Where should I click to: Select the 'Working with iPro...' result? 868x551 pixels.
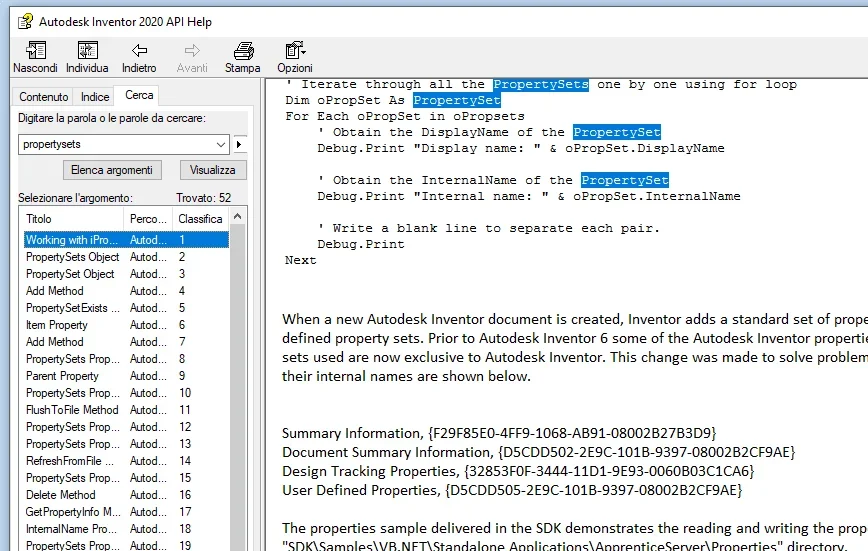(126, 240)
